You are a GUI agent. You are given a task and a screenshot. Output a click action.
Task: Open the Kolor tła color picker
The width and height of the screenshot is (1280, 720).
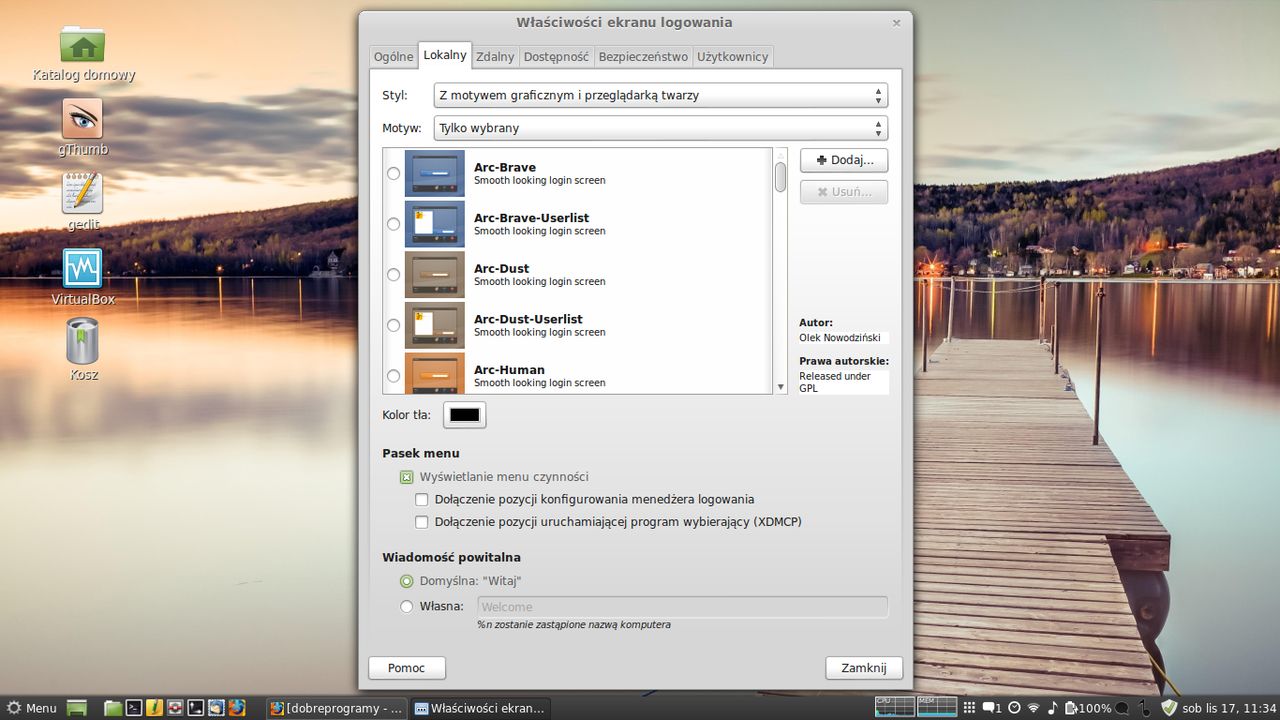click(x=465, y=414)
